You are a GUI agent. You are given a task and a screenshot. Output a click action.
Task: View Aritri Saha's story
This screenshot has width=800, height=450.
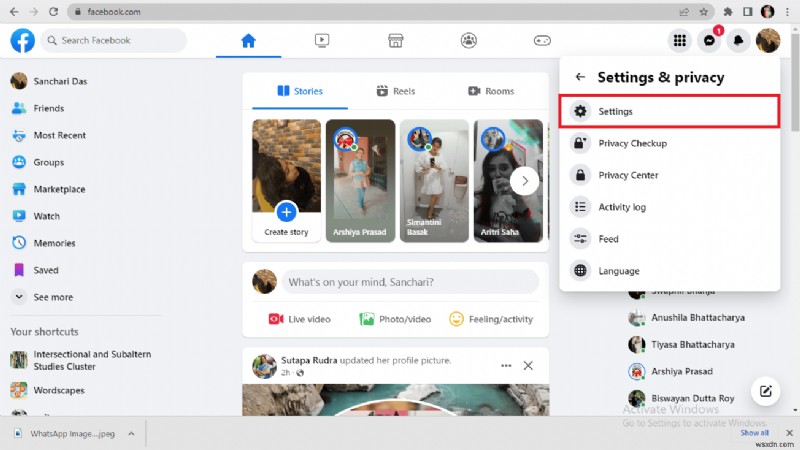click(508, 181)
